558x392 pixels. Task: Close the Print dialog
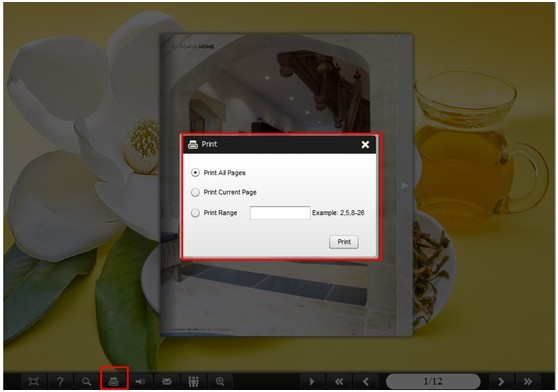[365, 144]
